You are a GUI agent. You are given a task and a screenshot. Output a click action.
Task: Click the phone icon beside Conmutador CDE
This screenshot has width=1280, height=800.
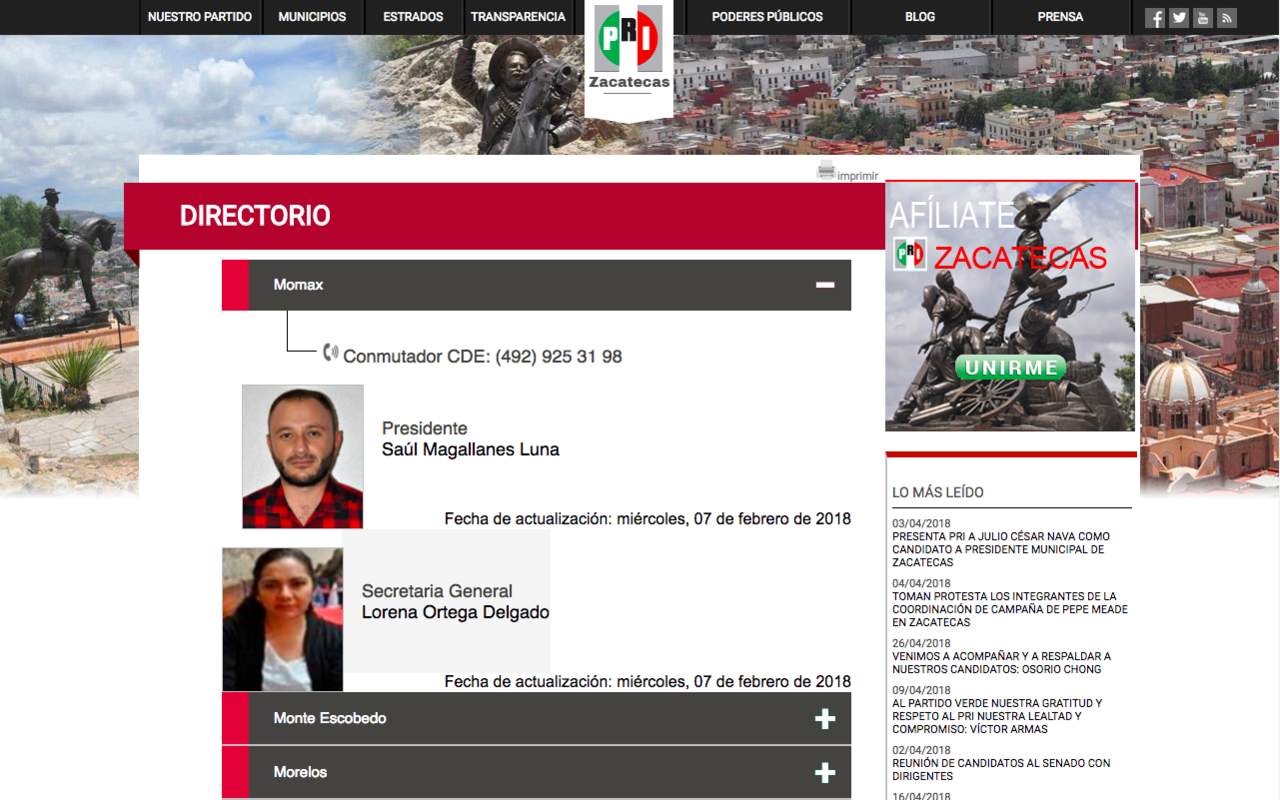330,353
